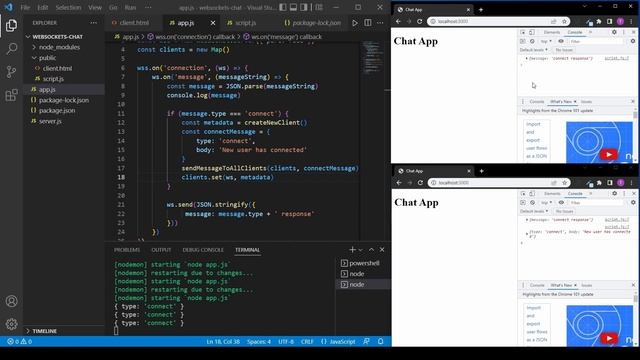
Task: Open the Manage gear in VS Code
Action: click(x=11, y=324)
